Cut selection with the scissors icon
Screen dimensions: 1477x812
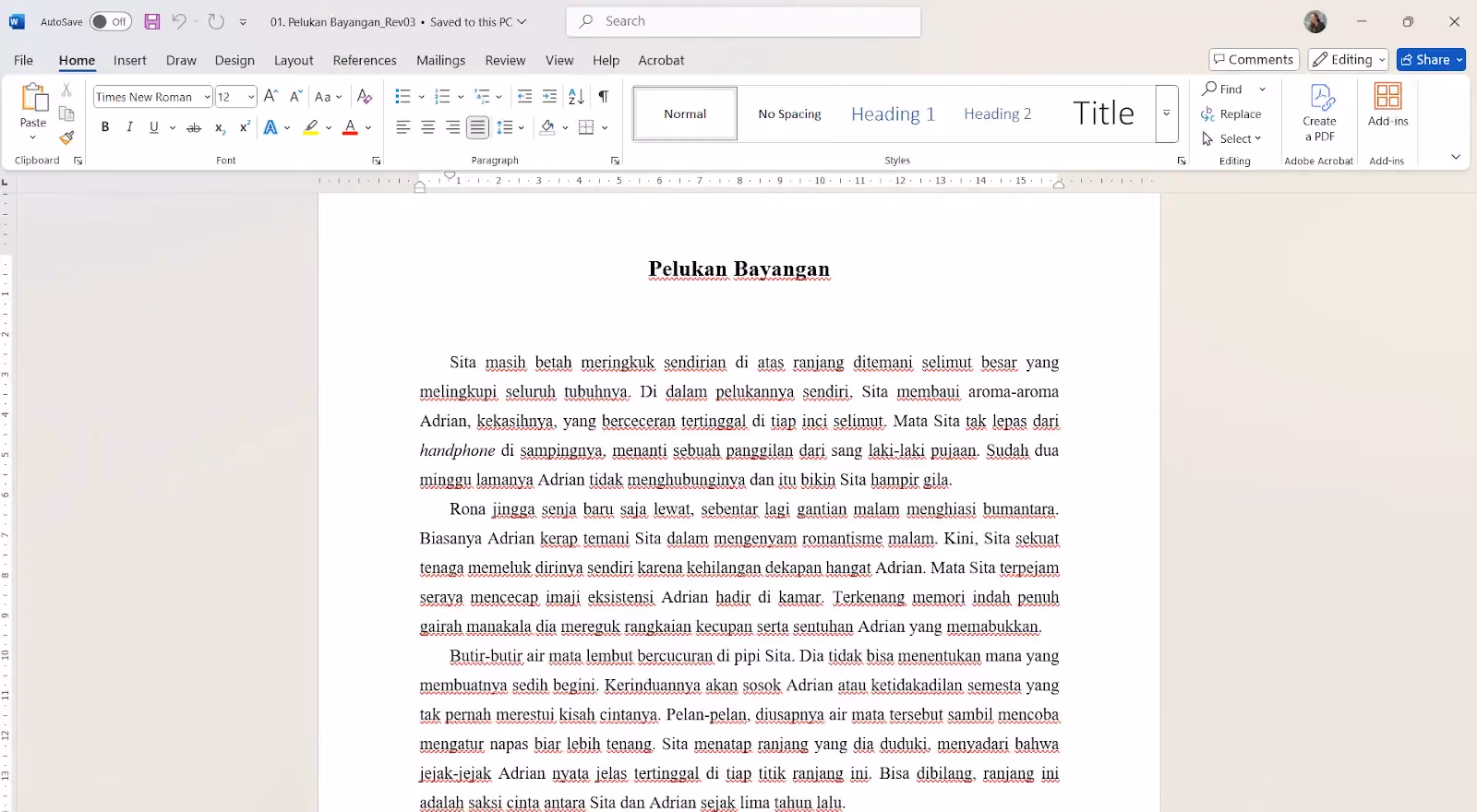(x=66, y=90)
